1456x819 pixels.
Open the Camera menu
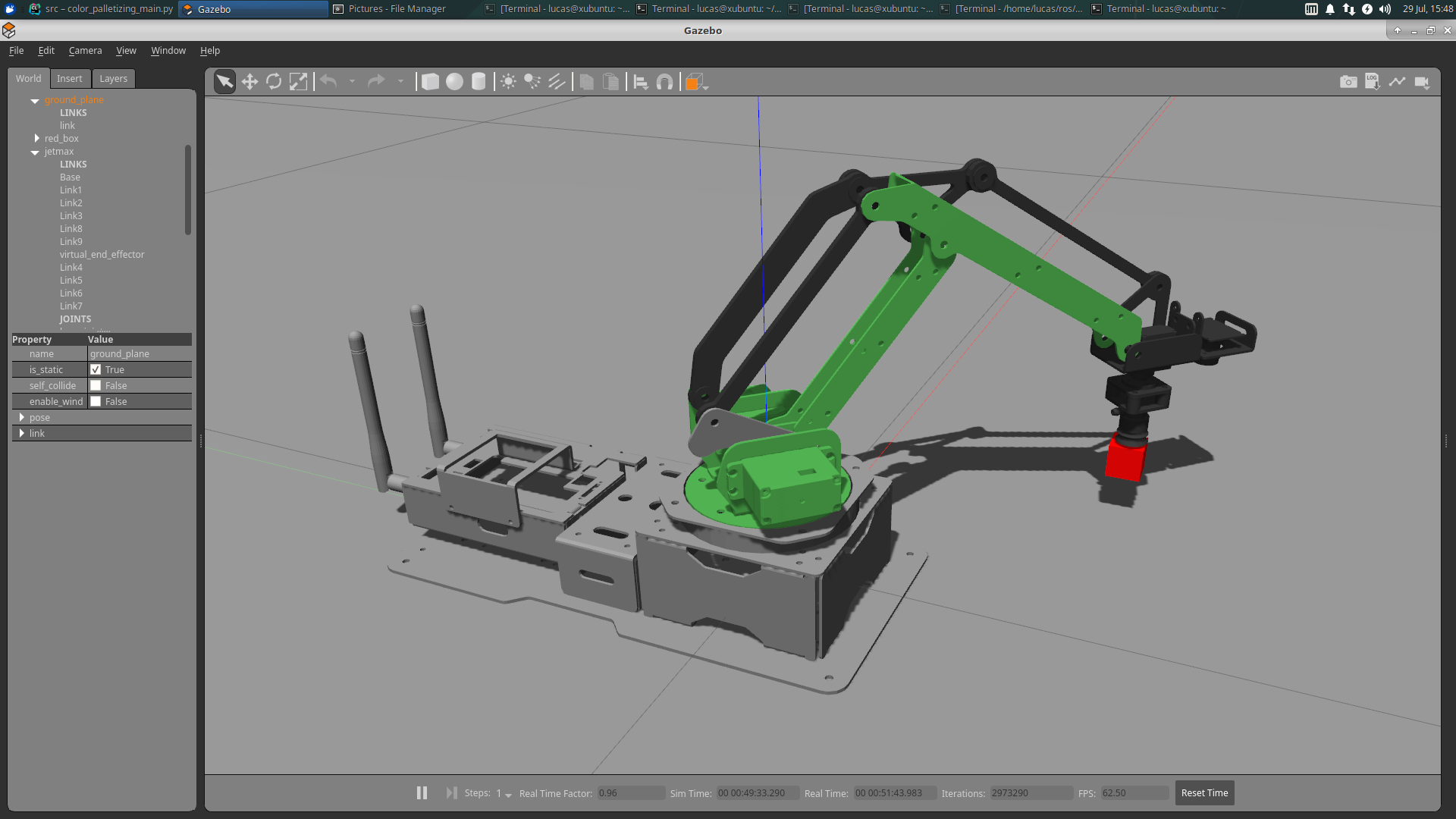[x=85, y=50]
